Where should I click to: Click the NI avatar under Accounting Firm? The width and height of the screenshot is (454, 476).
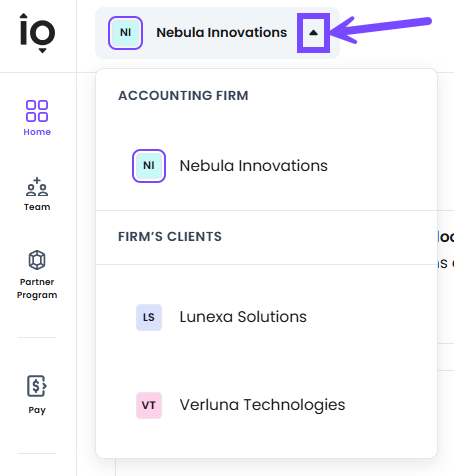[149, 166]
